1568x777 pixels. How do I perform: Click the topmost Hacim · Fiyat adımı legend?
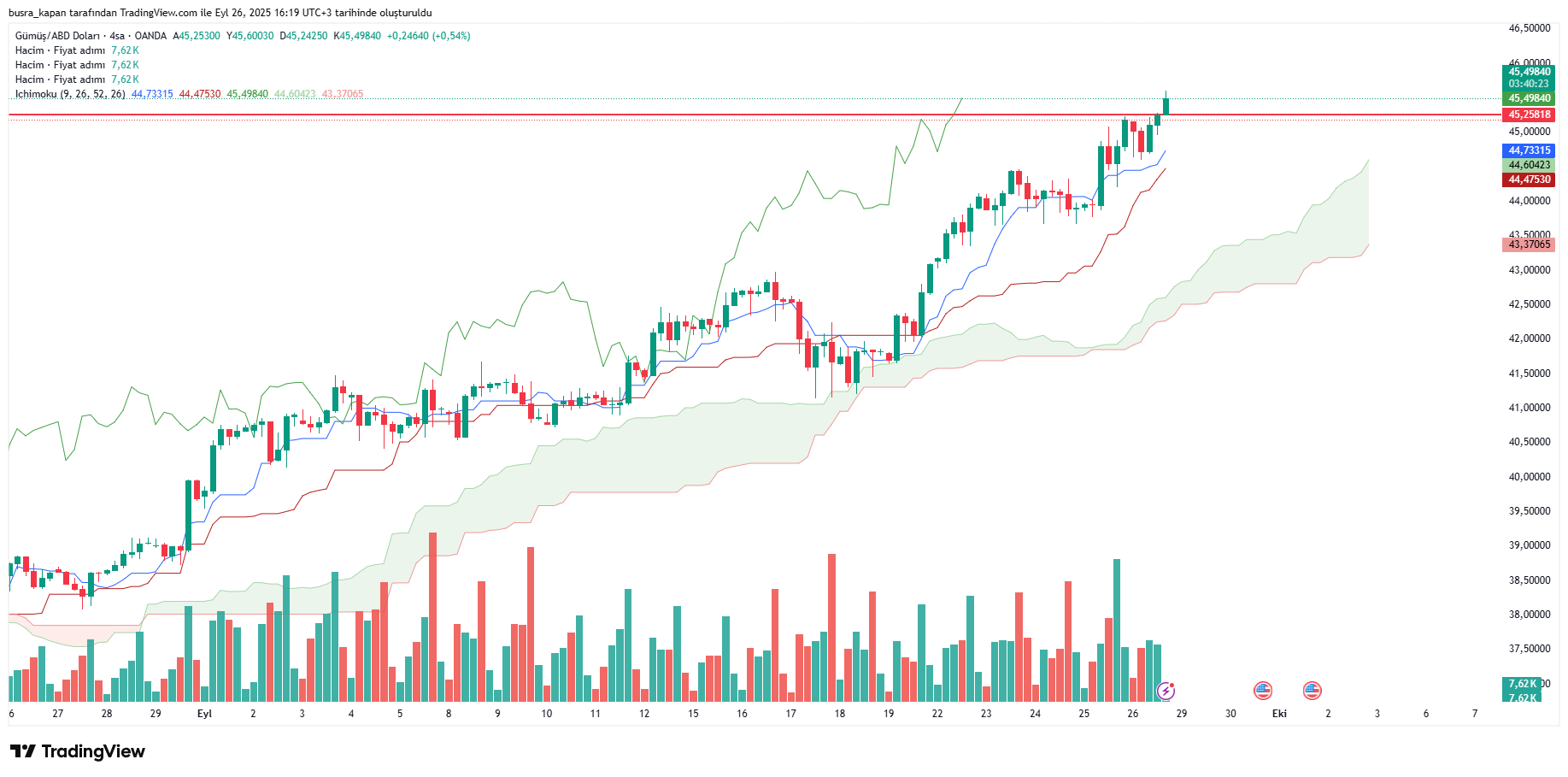tap(60, 50)
